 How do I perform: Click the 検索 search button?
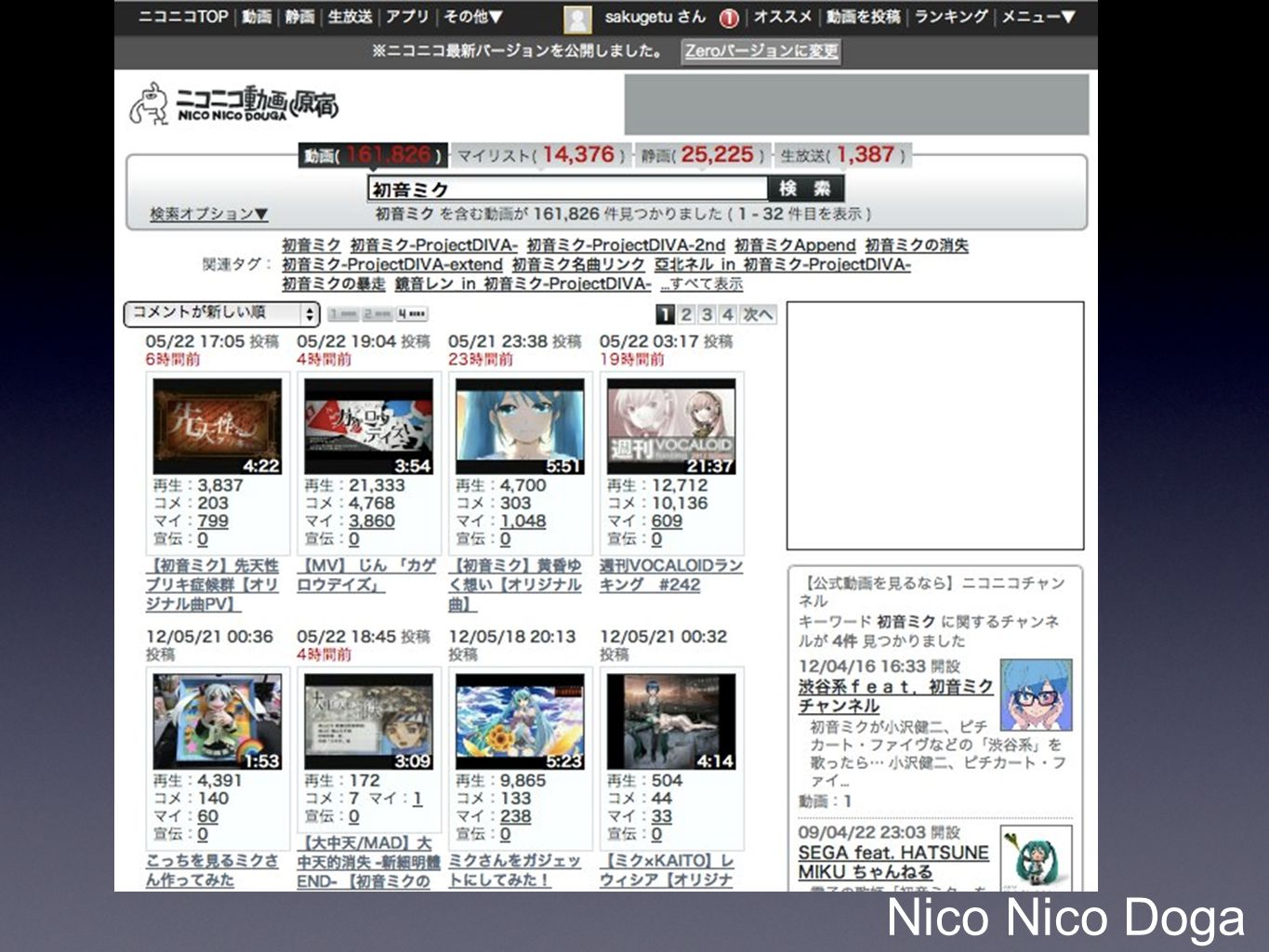tap(806, 189)
